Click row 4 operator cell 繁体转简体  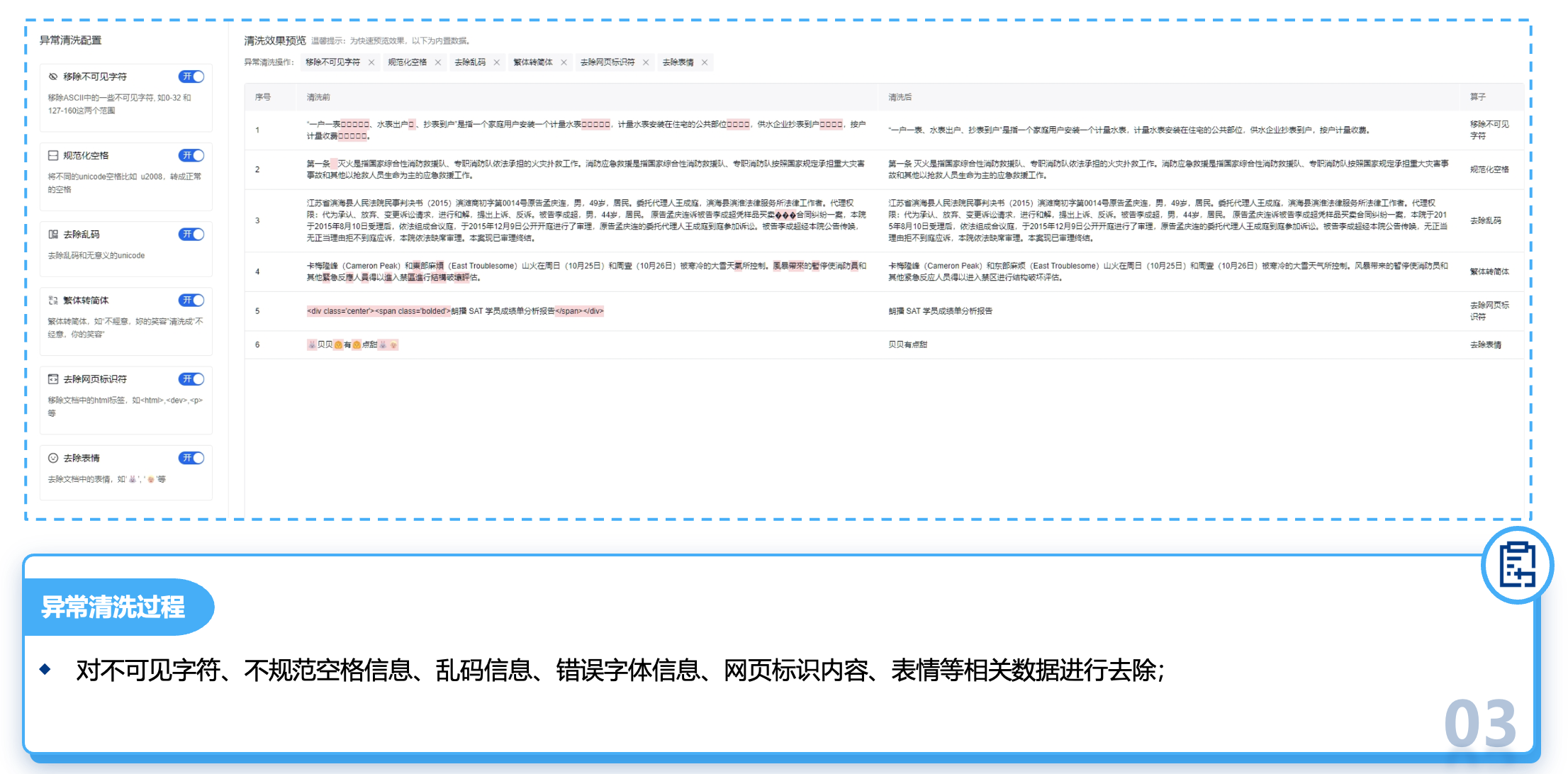pyautogui.click(x=1489, y=271)
